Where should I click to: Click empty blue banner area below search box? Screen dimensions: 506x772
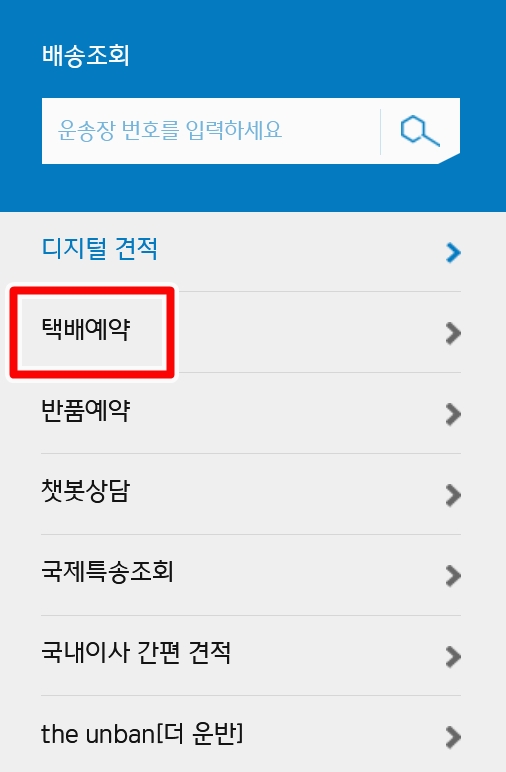pos(253,188)
